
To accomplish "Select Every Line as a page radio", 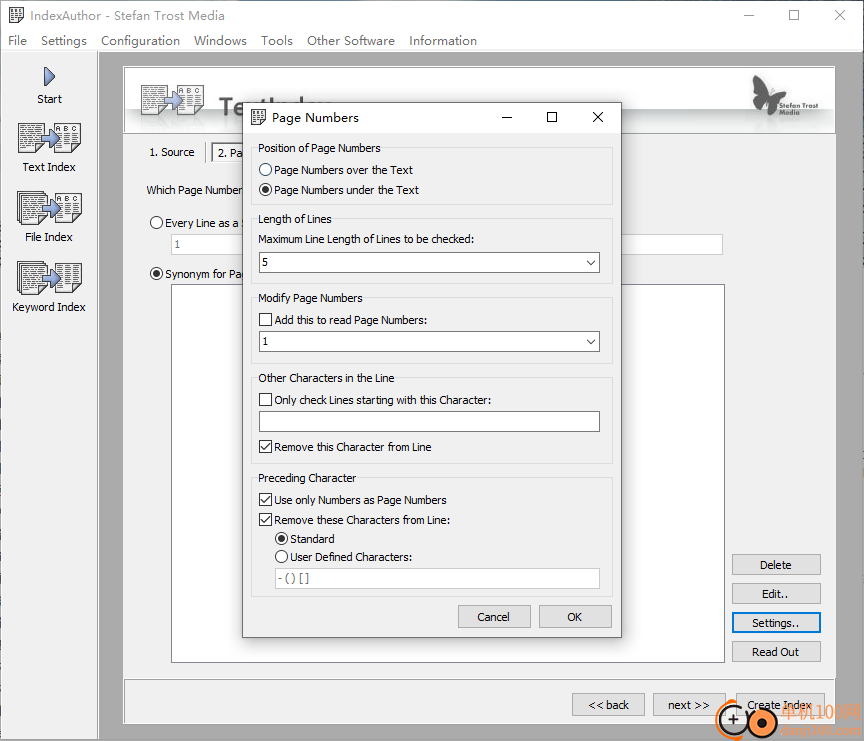I will pyautogui.click(x=156, y=223).
